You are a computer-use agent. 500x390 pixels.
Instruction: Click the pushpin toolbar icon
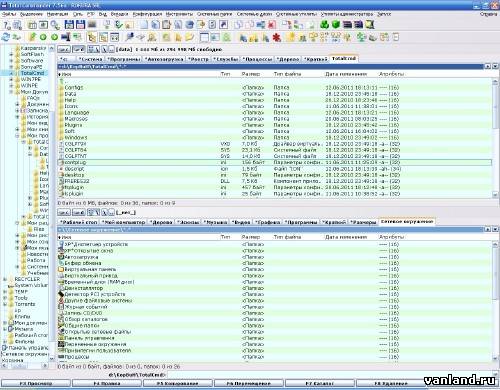(x=129, y=37)
